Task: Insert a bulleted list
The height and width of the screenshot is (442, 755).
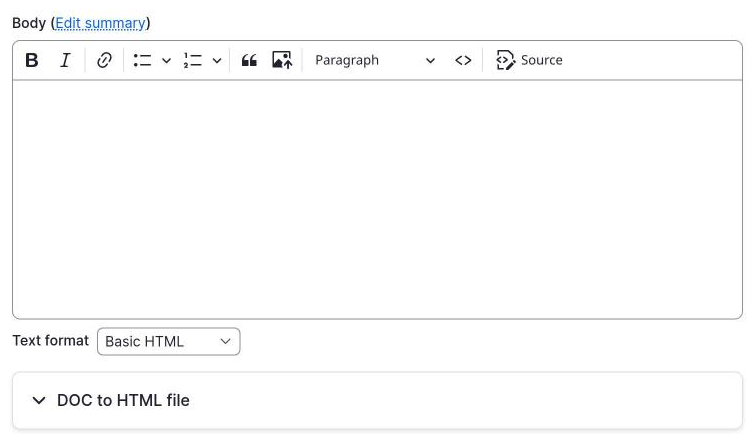Action: click(x=143, y=61)
